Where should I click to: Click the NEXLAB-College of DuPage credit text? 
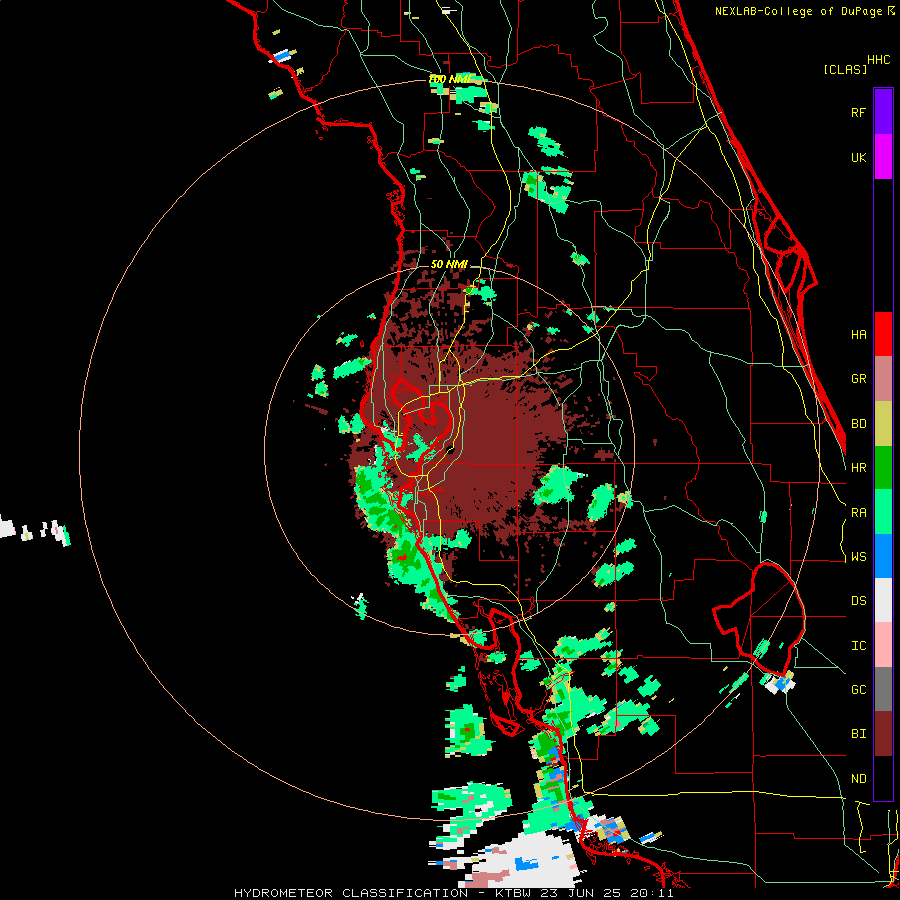[x=800, y=11]
